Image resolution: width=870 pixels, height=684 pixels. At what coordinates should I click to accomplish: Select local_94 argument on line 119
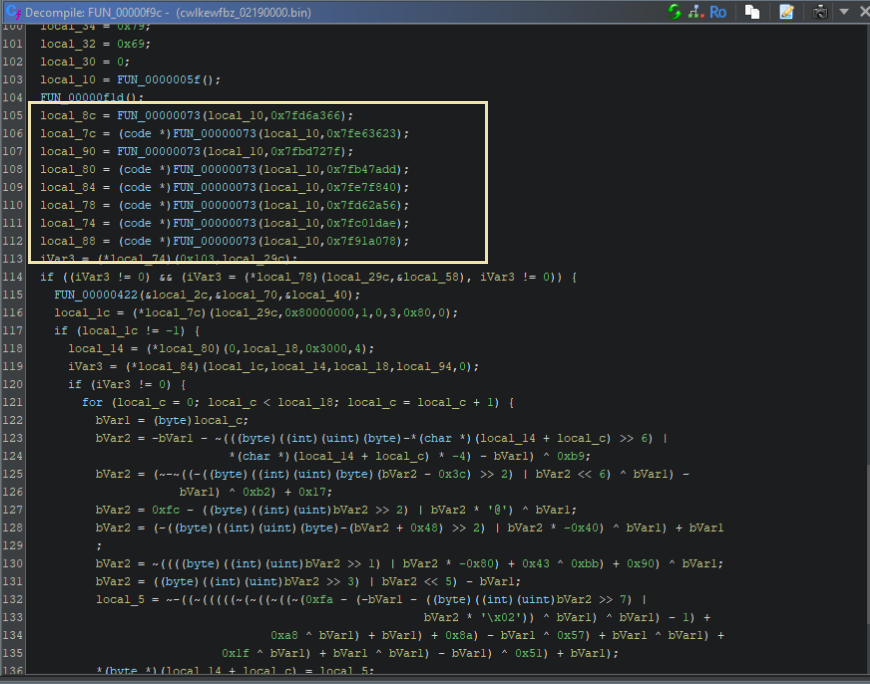tap(424, 366)
